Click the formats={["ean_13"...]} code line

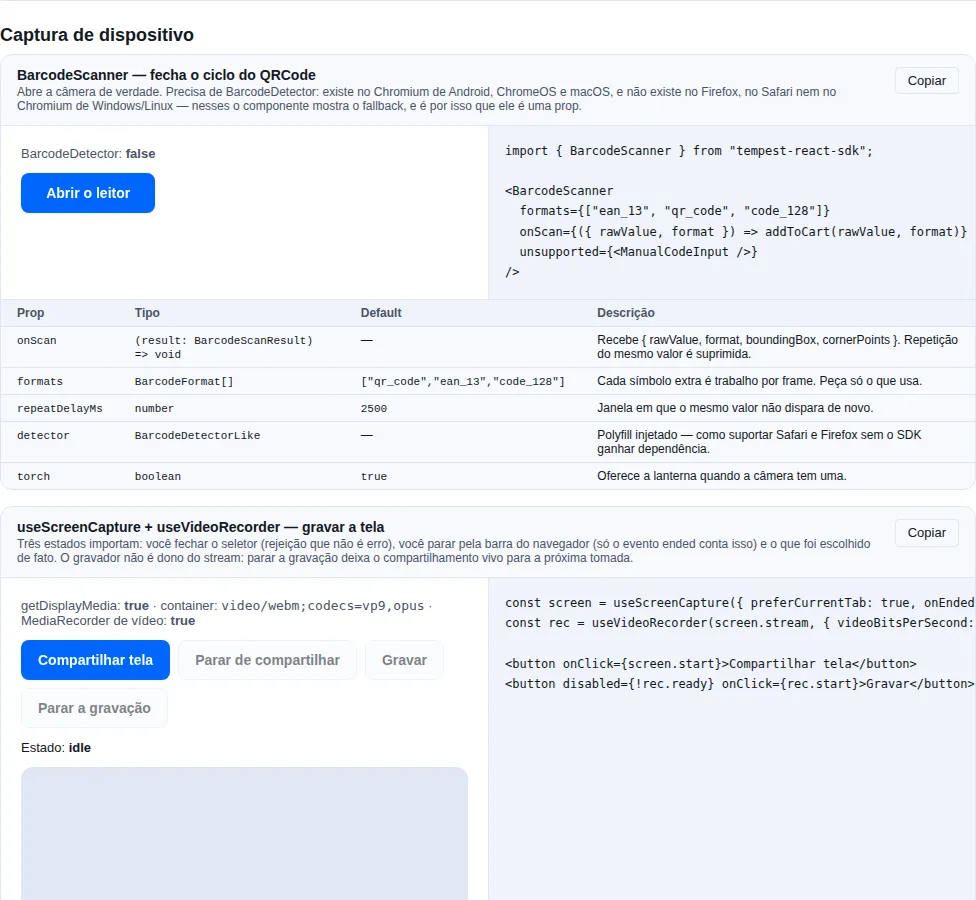(674, 211)
